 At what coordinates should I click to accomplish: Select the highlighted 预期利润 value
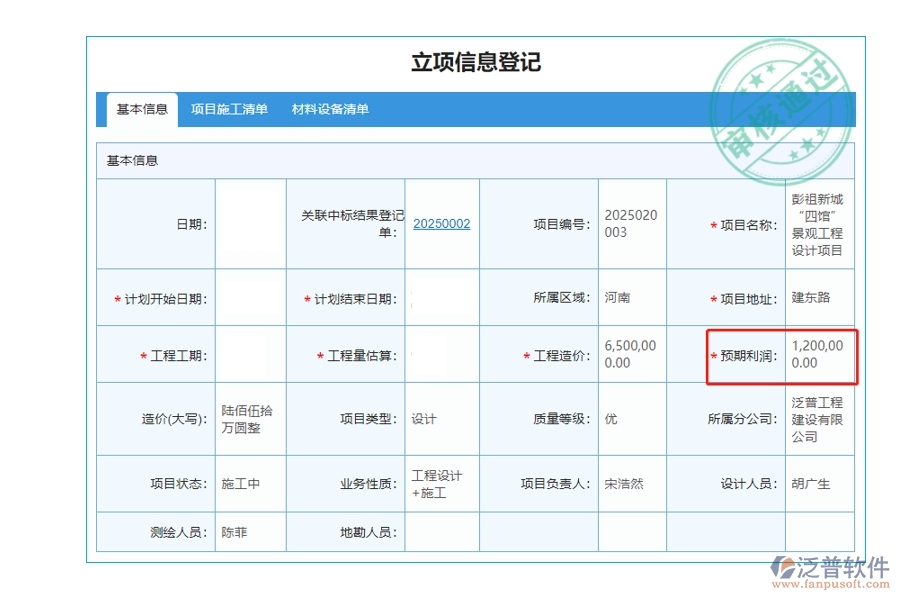pyautogui.click(x=820, y=355)
